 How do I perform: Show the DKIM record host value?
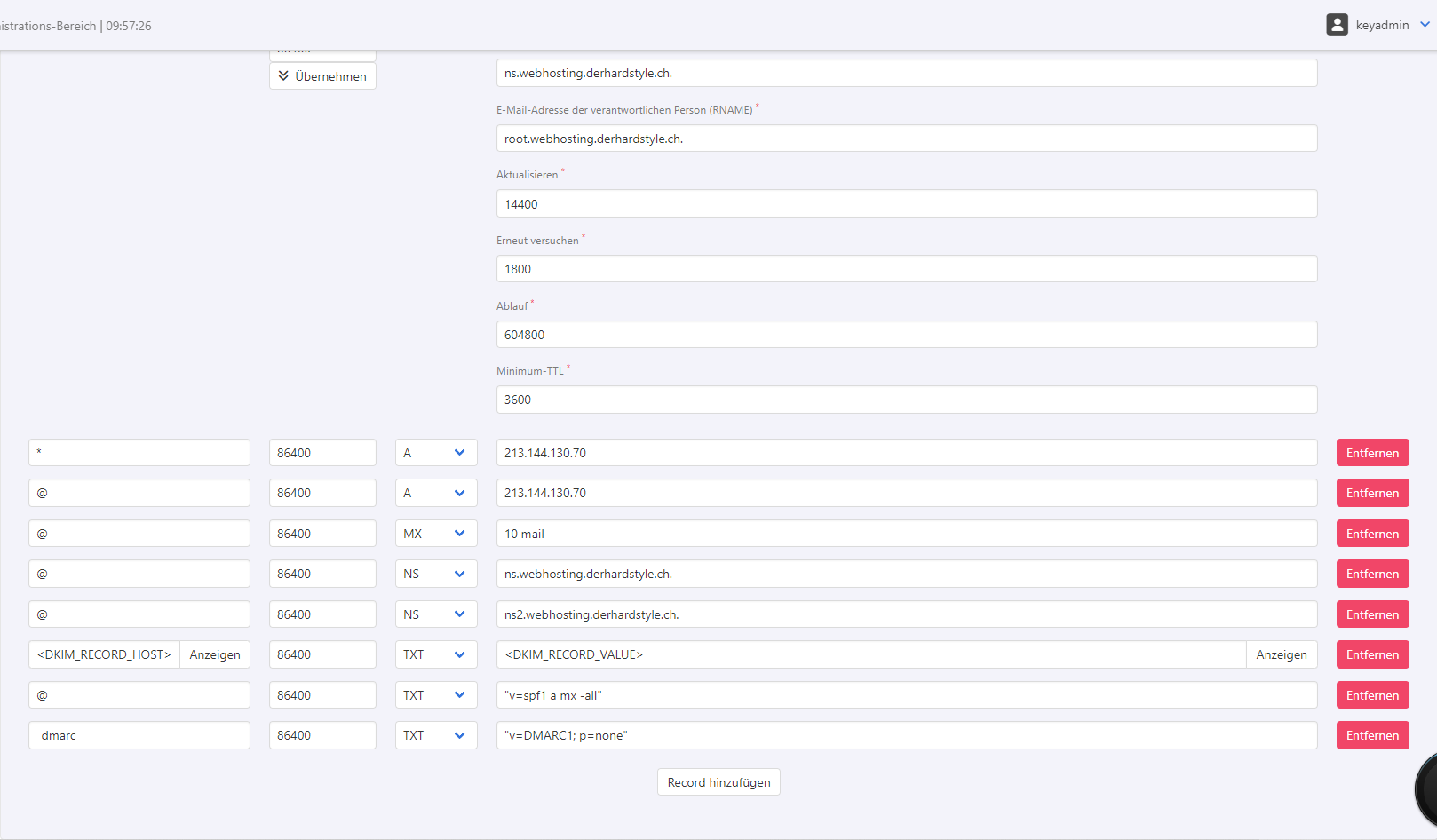[215, 654]
